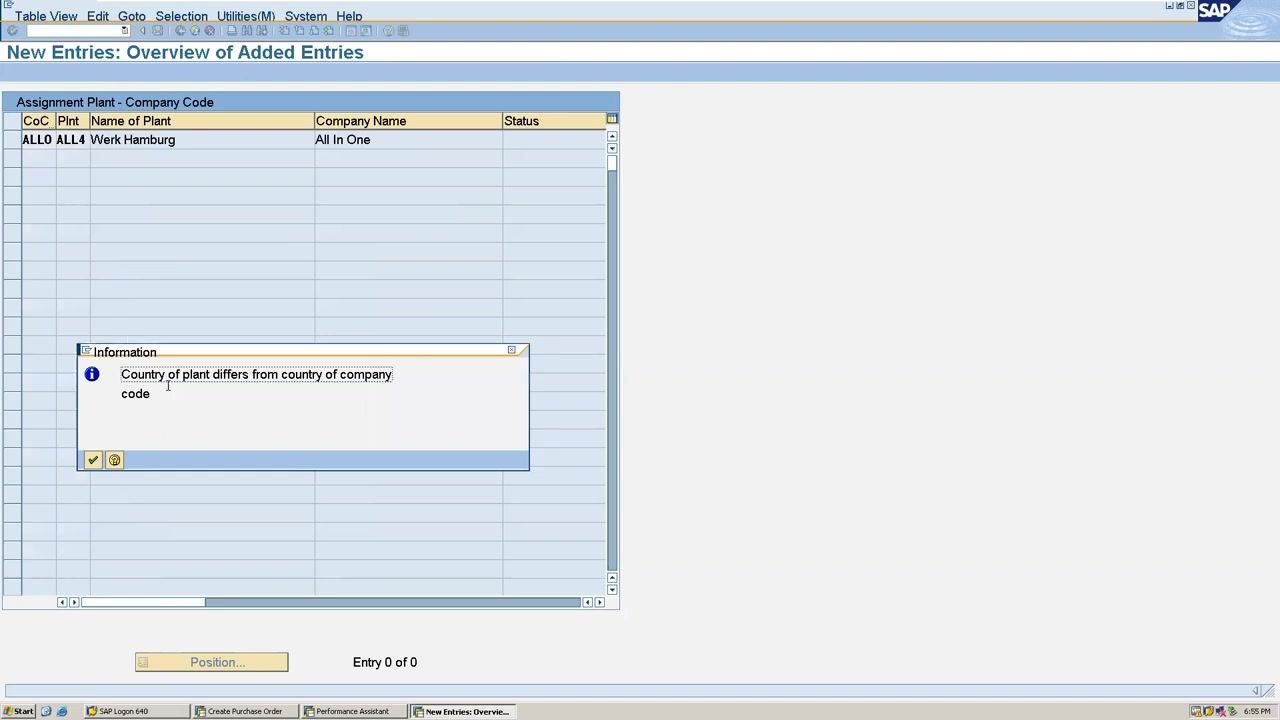This screenshot has width=1280, height=720.
Task: Click into the transaction command field
Action: click(x=74, y=31)
